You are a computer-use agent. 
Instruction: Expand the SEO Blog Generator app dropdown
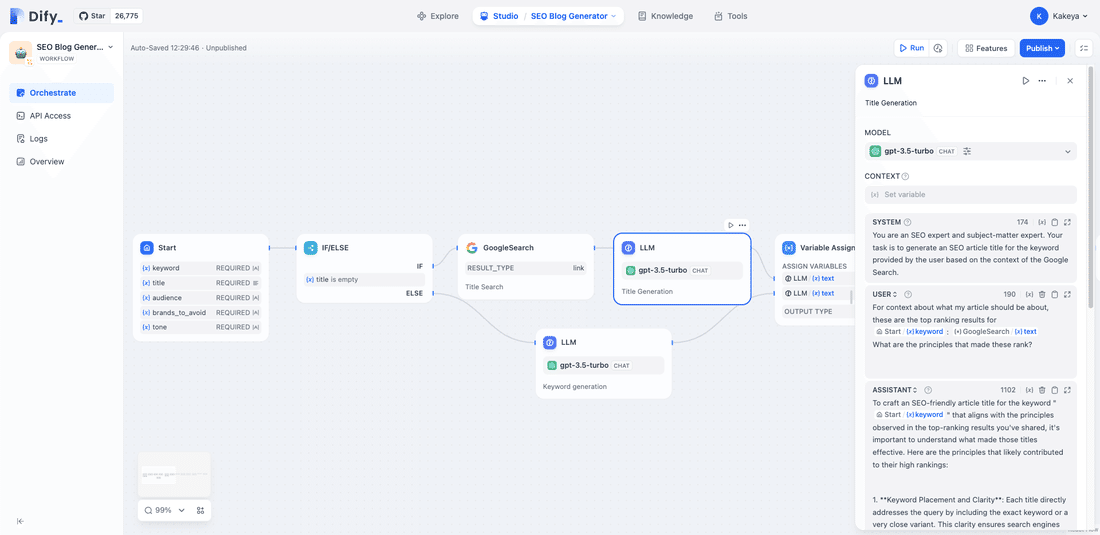point(575,16)
